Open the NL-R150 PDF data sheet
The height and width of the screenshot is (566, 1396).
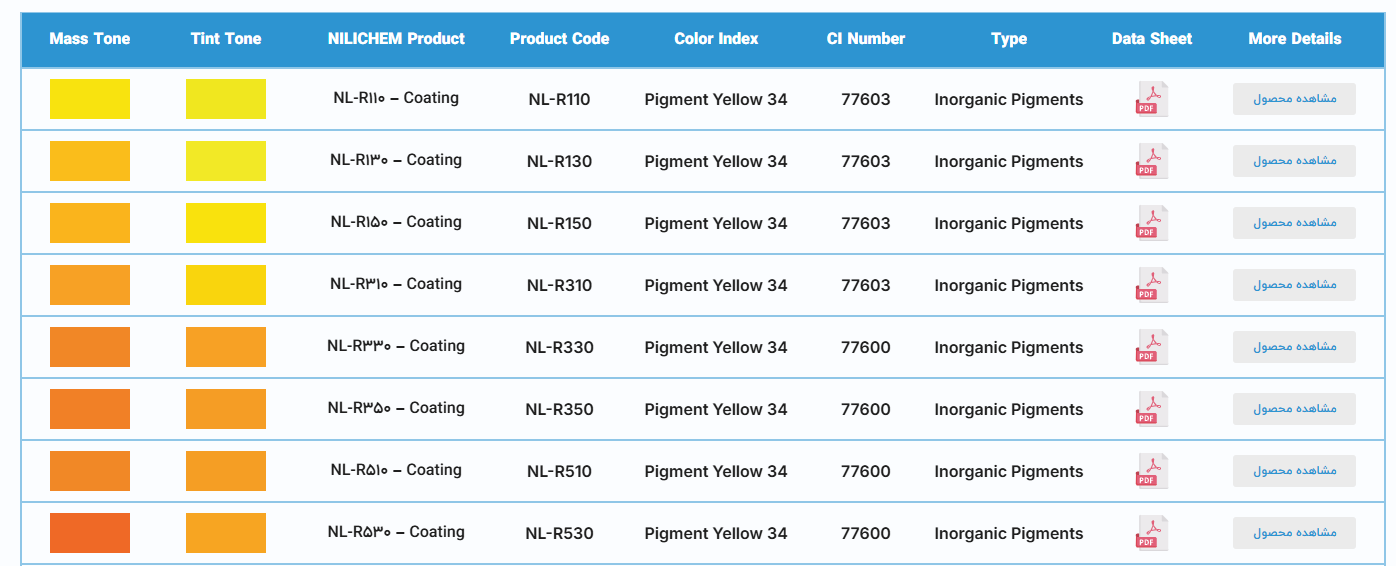[1151, 223]
